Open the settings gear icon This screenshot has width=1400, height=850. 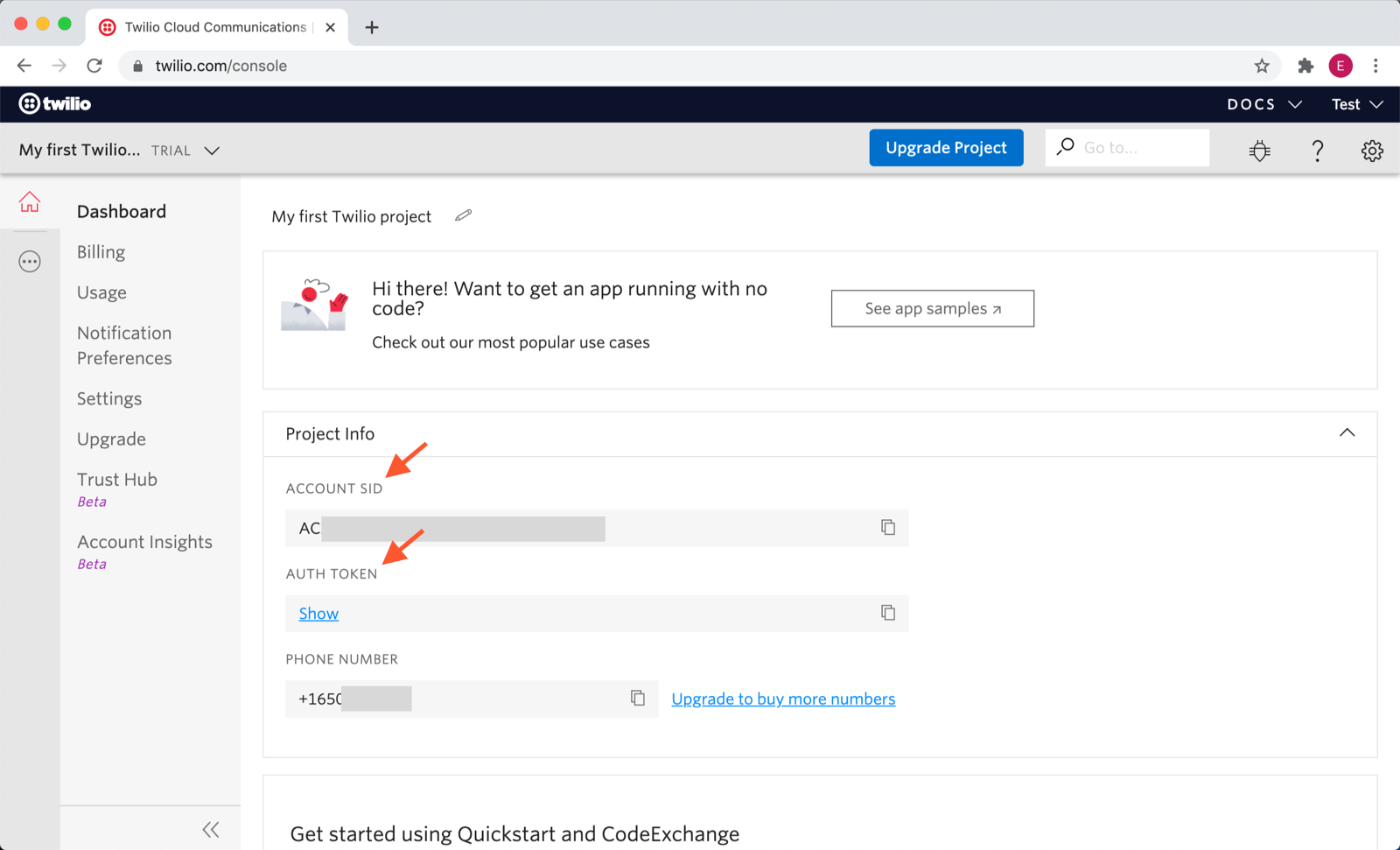(1371, 151)
